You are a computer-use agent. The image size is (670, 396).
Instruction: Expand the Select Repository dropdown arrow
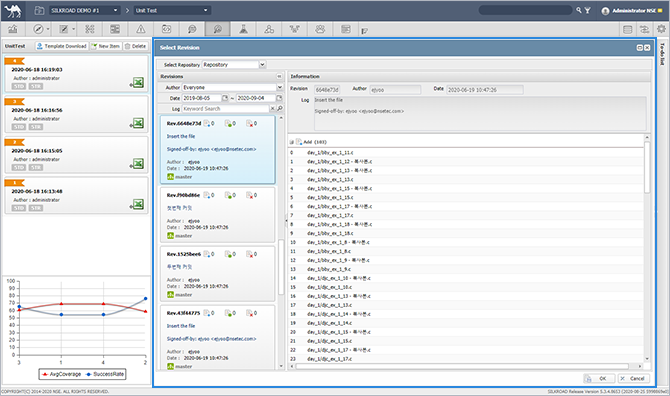[262, 65]
